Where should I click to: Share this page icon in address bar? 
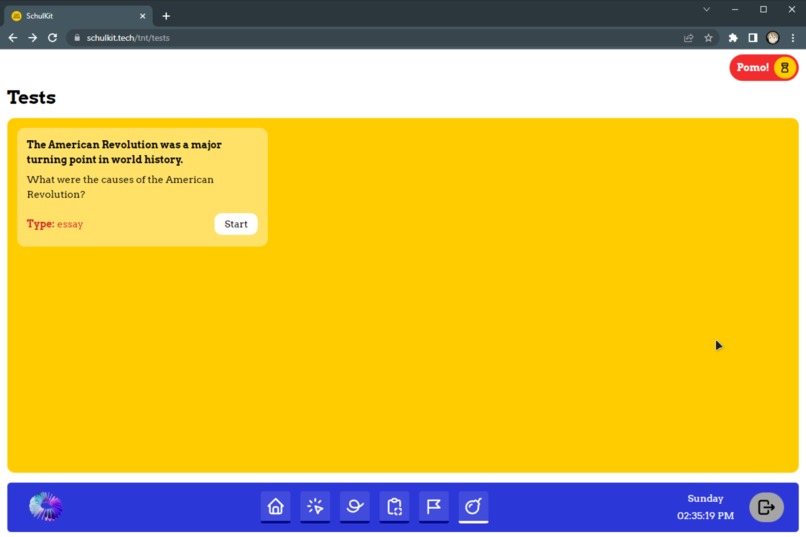tap(688, 38)
